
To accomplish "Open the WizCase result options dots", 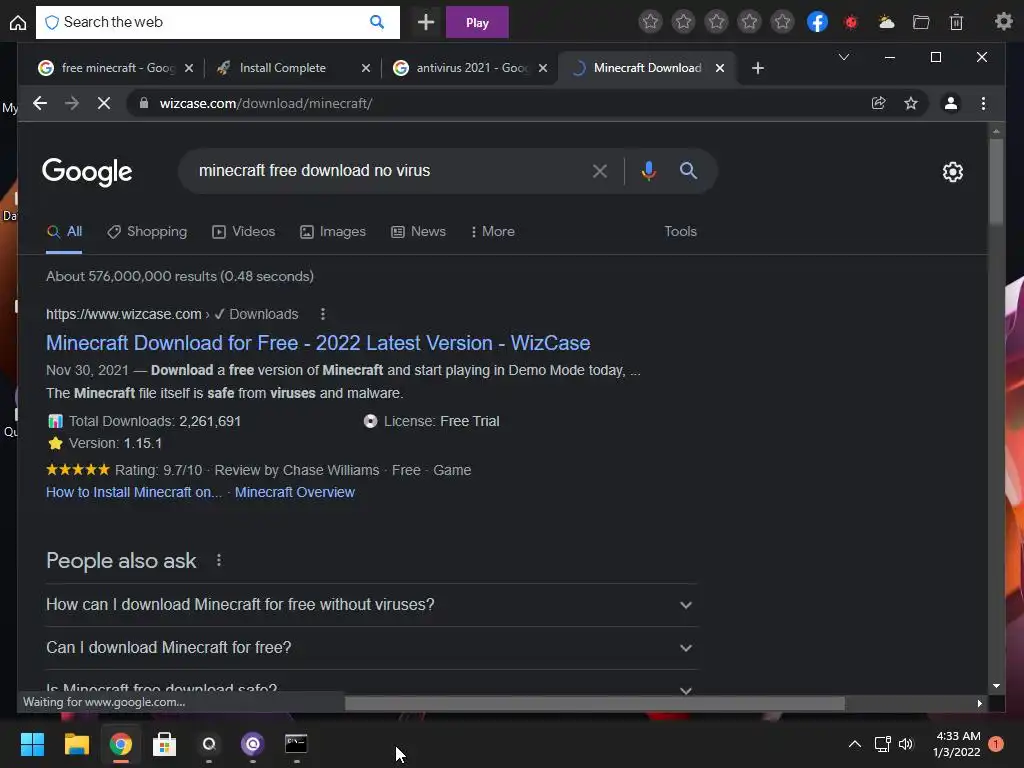I will pos(323,314).
